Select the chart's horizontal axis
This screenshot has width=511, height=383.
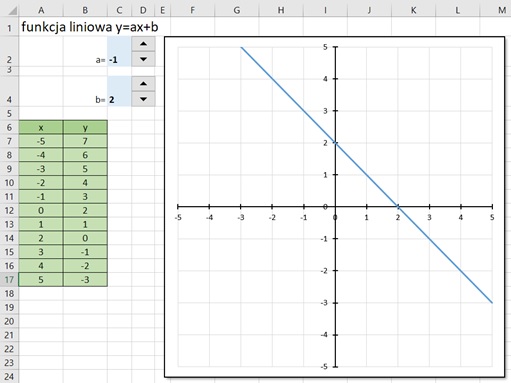click(335, 207)
